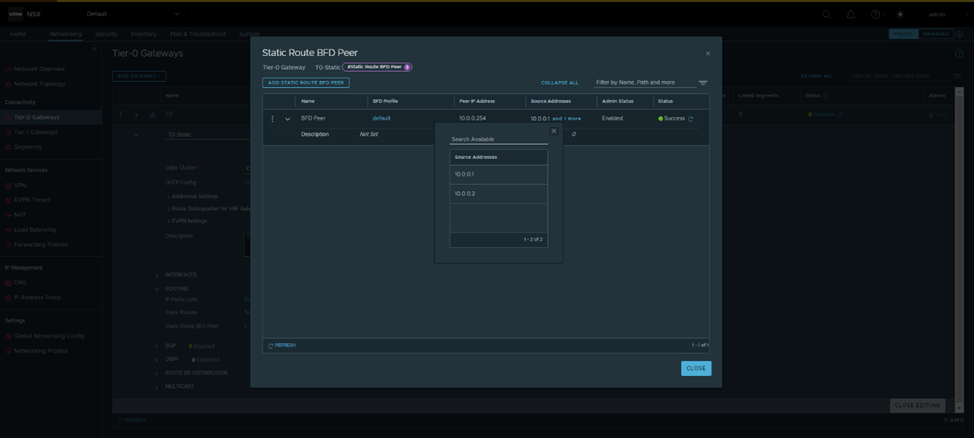Viewport: 974px width, 438px height.
Task: Open the help menu dropdown
Action: pos(876,15)
